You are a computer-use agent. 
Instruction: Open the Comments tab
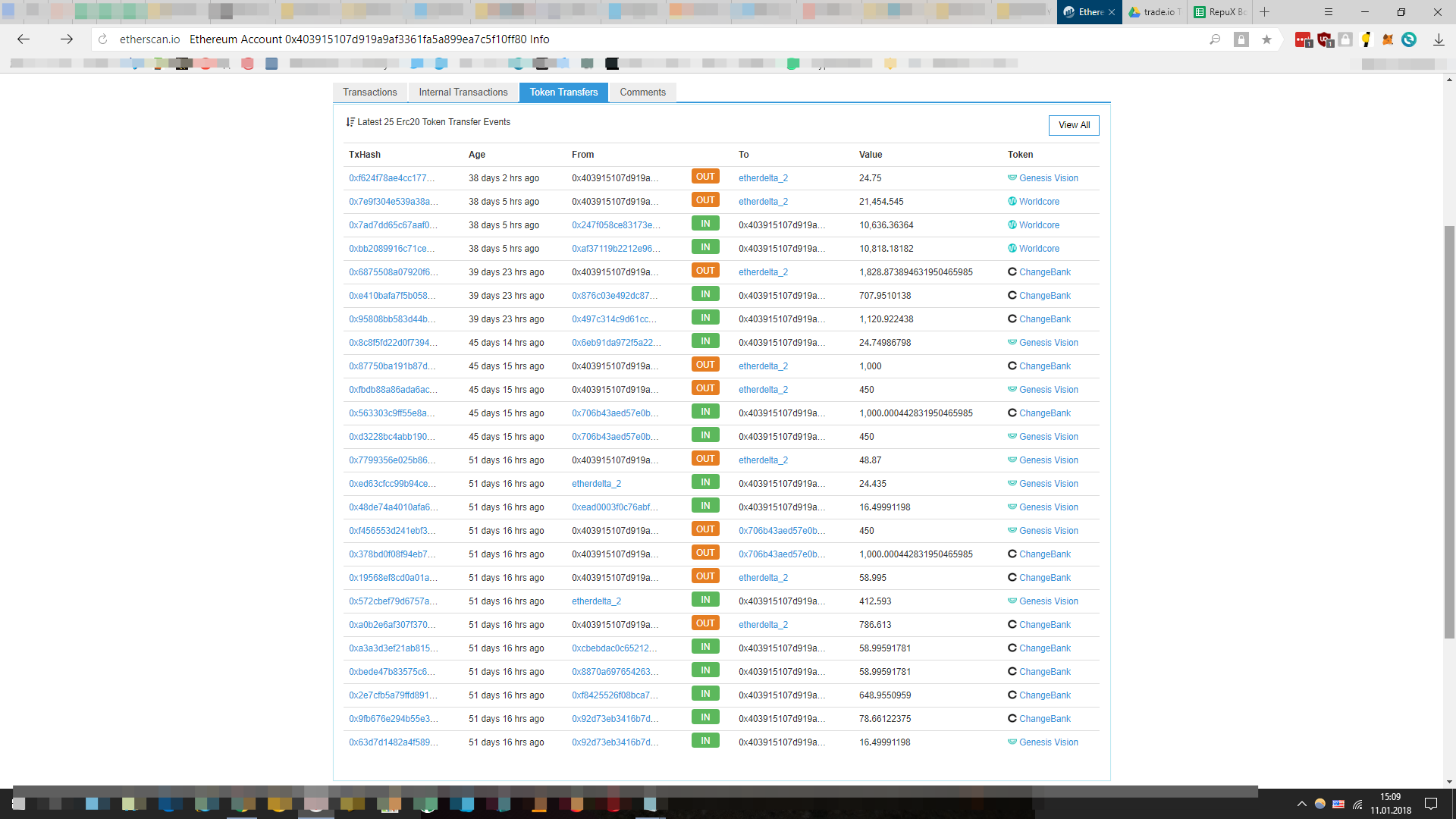tap(643, 93)
